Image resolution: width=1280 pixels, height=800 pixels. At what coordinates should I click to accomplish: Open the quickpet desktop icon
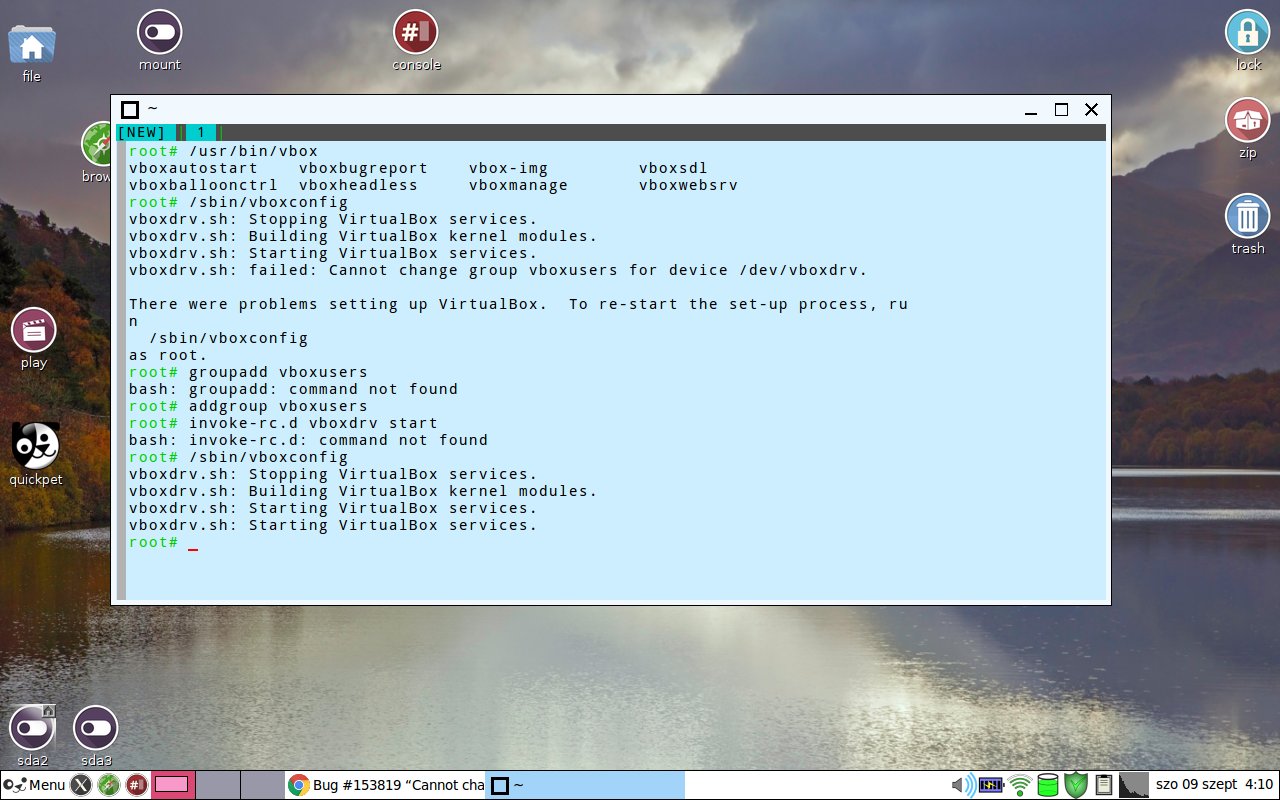[x=36, y=445]
